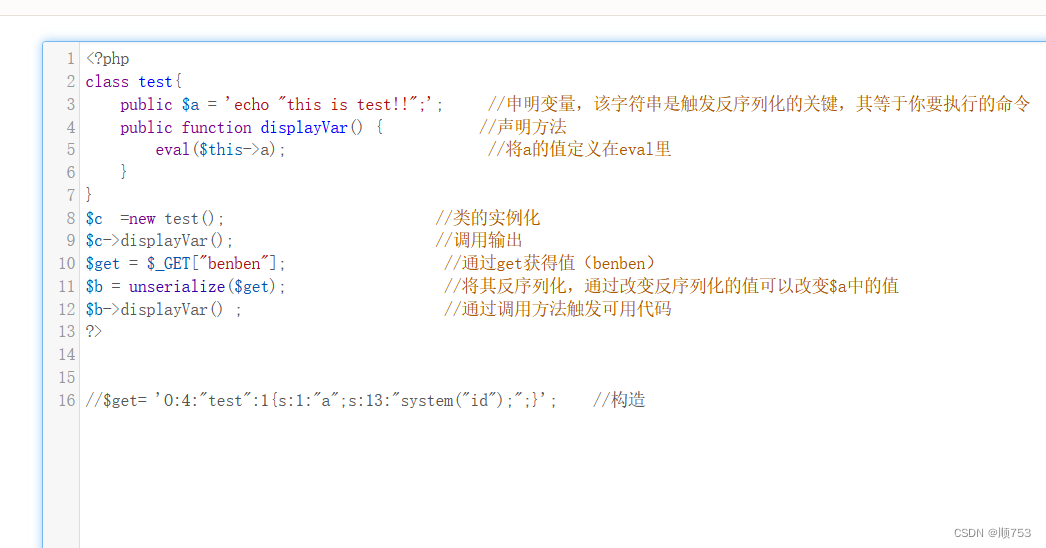The image size is (1046, 548).
Task: Click the comment '//将a的值定义在eval里'
Action: pos(579,150)
